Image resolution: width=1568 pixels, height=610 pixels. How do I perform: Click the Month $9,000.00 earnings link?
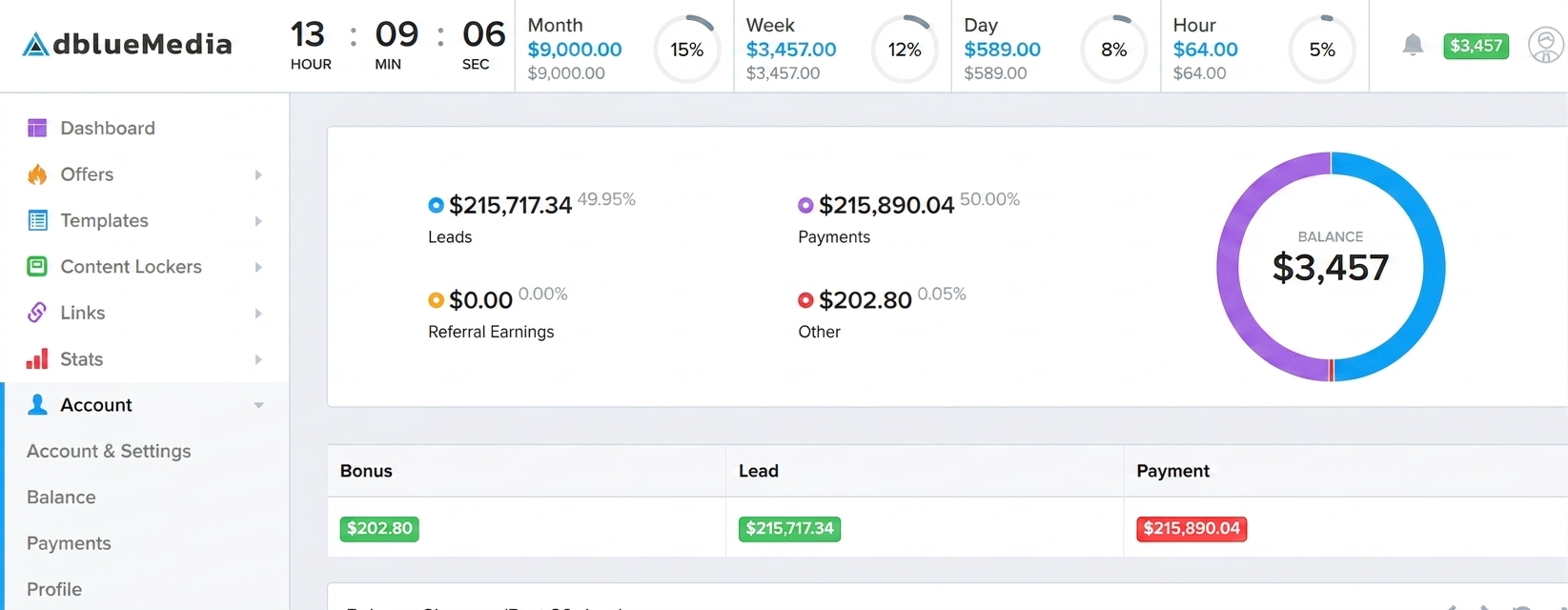(575, 50)
